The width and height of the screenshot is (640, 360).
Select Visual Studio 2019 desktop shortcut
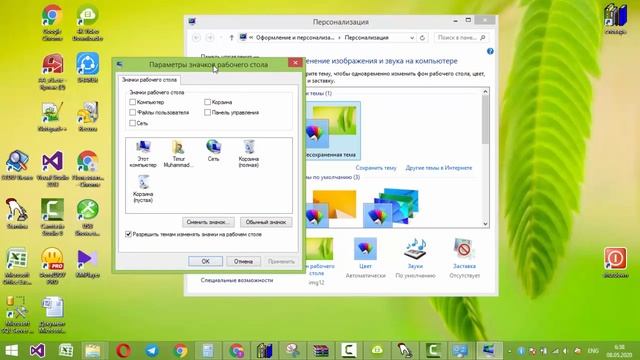[x=52, y=168]
